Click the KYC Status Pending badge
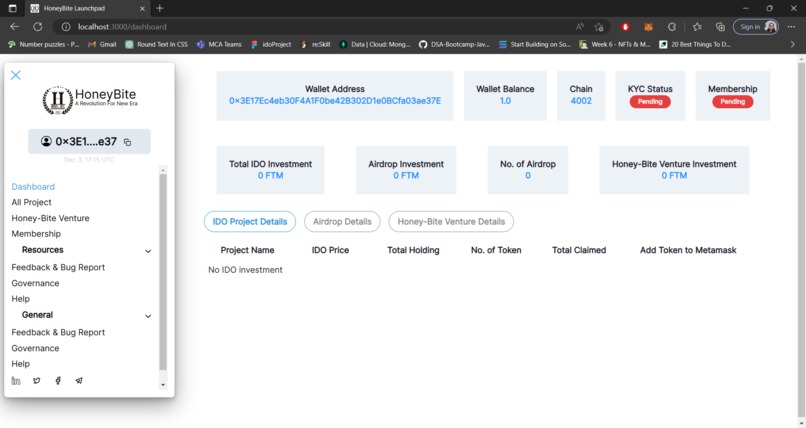The width and height of the screenshot is (806, 428). click(650, 102)
